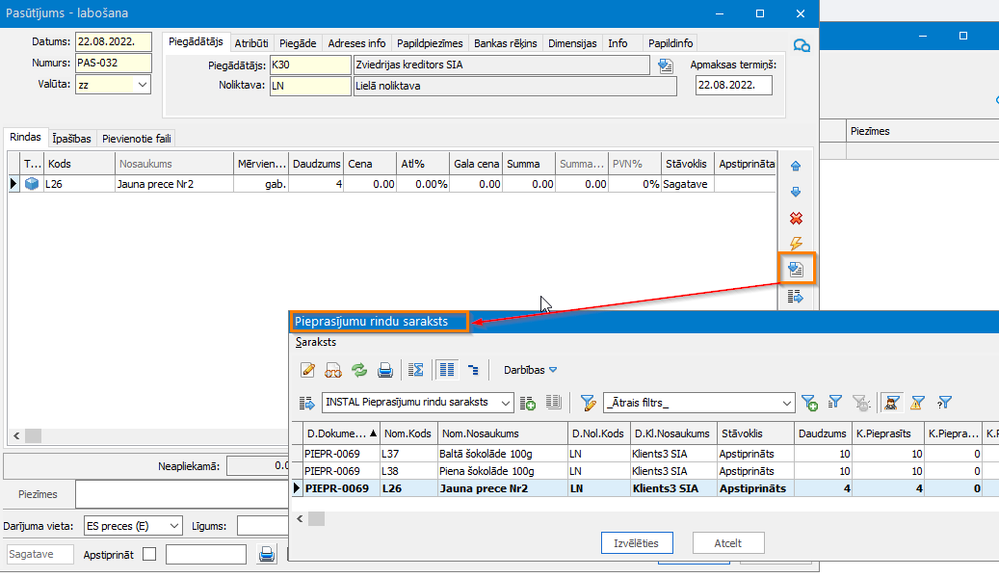This screenshot has height=577, width=999.
Task: Click the green refresh arrows icon
Action: 359,370
